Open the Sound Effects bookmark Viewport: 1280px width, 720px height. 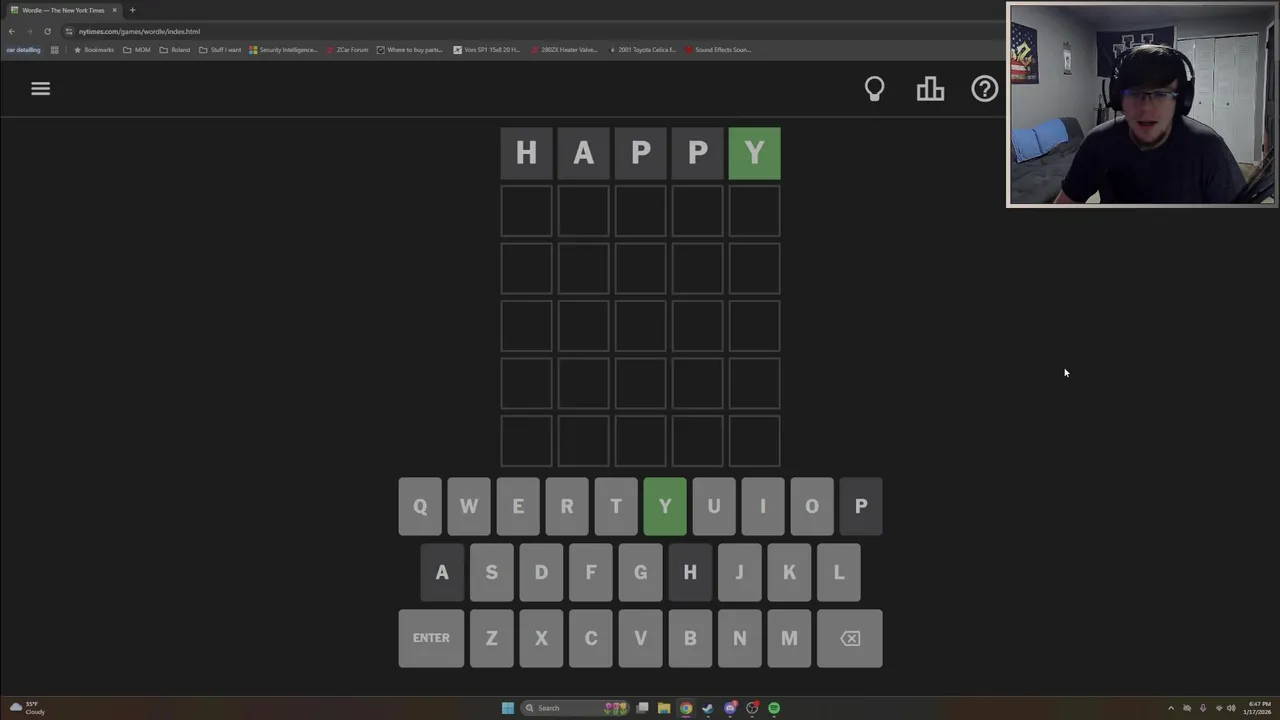(x=718, y=50)
